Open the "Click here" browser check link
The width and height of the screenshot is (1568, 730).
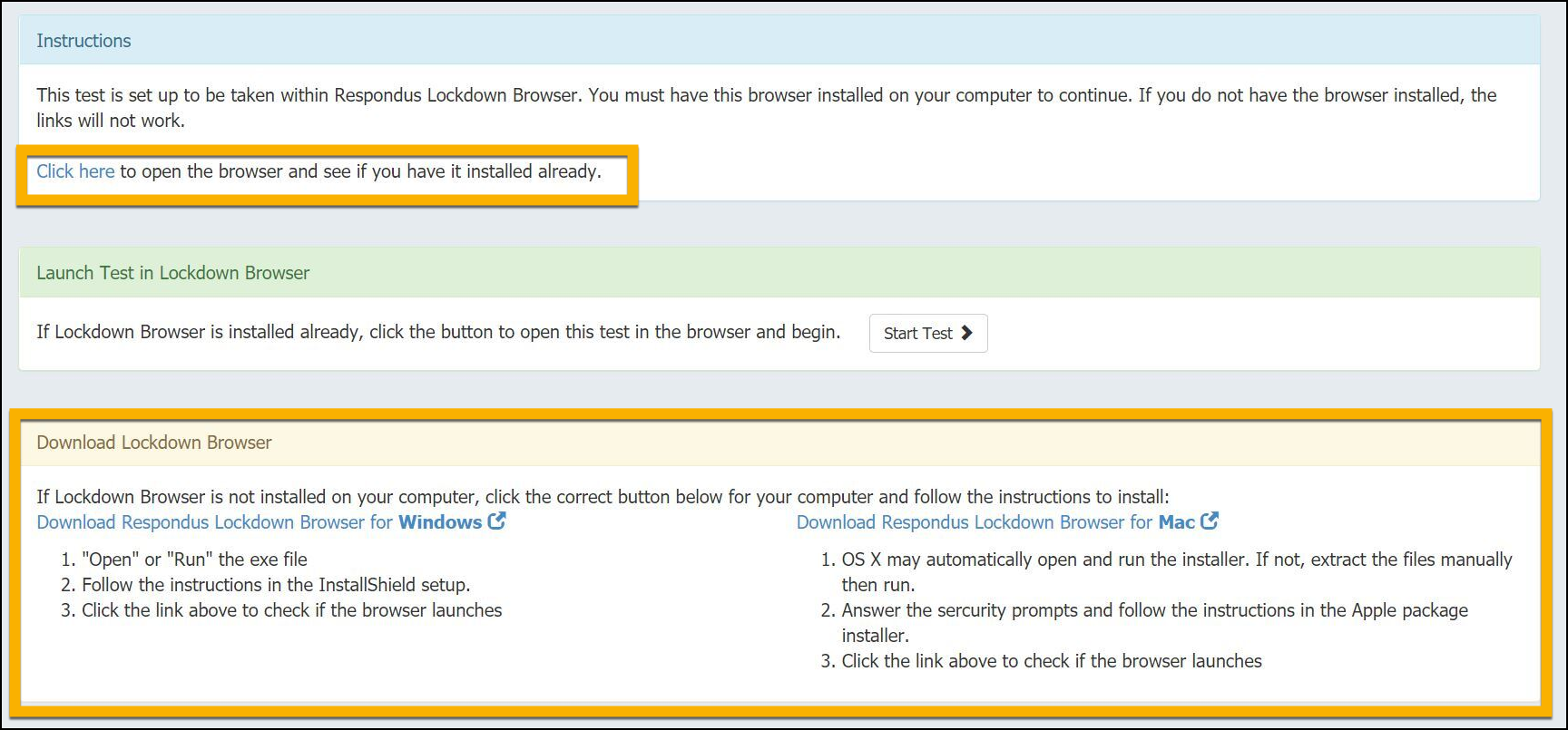point(75,171)
